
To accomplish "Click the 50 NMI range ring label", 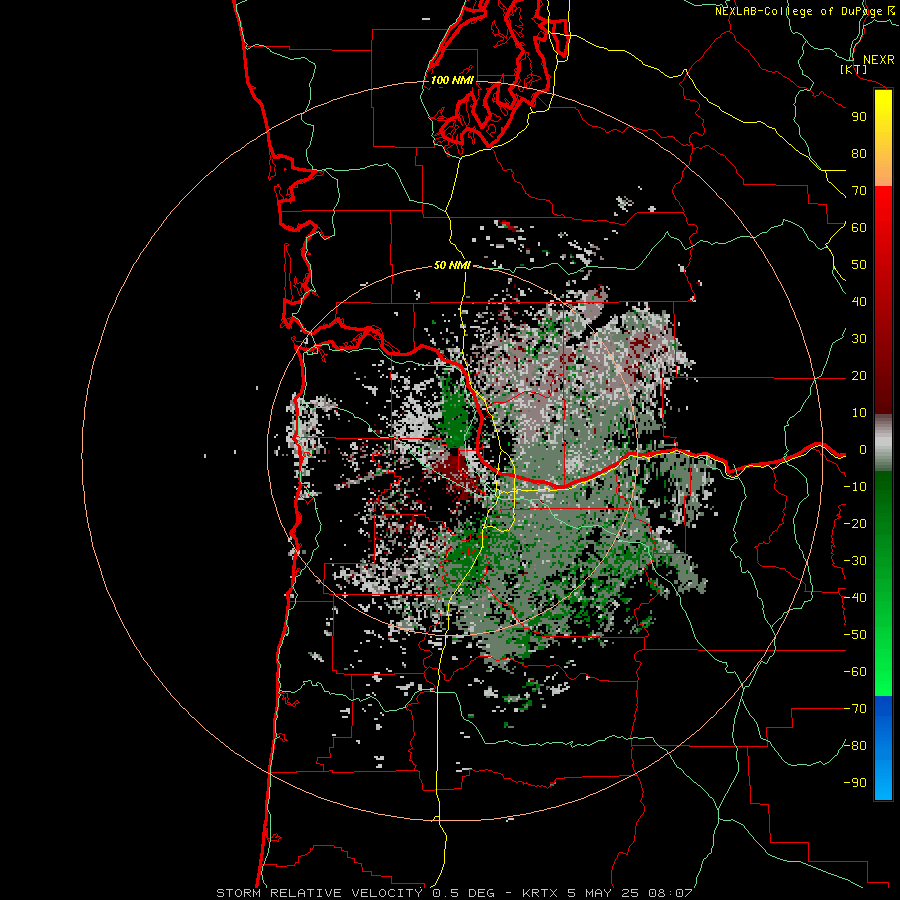I will pyautogui.click(x=452, y=265).
